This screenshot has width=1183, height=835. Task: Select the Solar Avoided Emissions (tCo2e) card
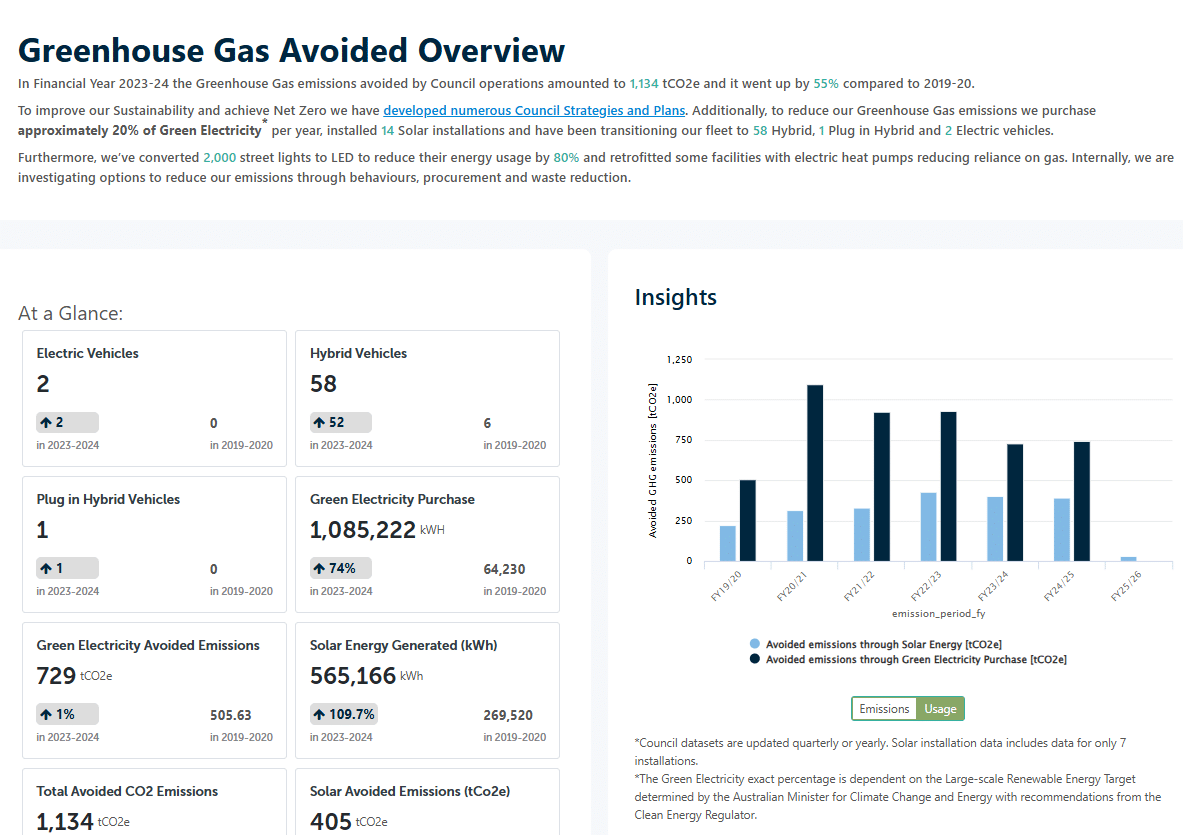coord(427,802)
